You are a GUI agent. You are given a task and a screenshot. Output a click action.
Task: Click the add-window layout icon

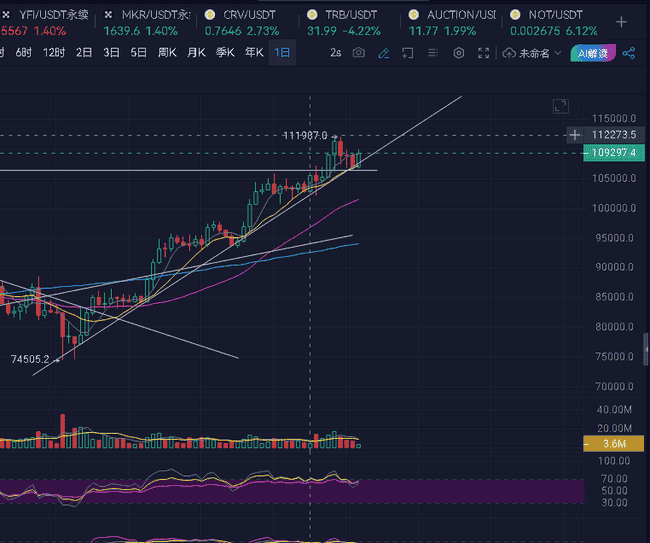(x=408, y=52)
